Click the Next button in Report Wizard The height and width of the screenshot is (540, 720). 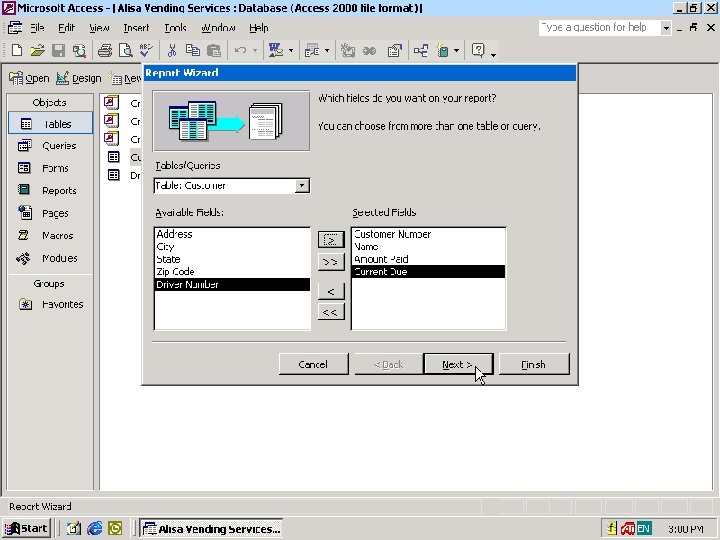[458, 364]
